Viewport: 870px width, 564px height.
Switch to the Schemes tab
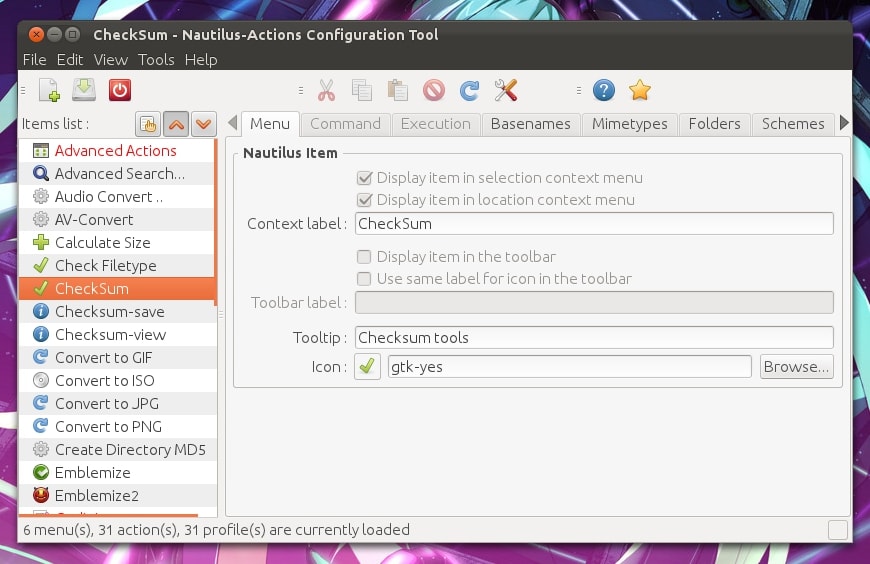pos(793,124)
